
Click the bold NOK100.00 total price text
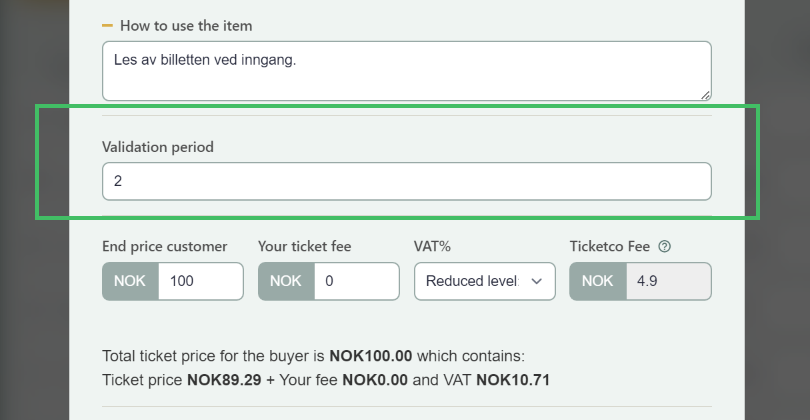point(370,356)
